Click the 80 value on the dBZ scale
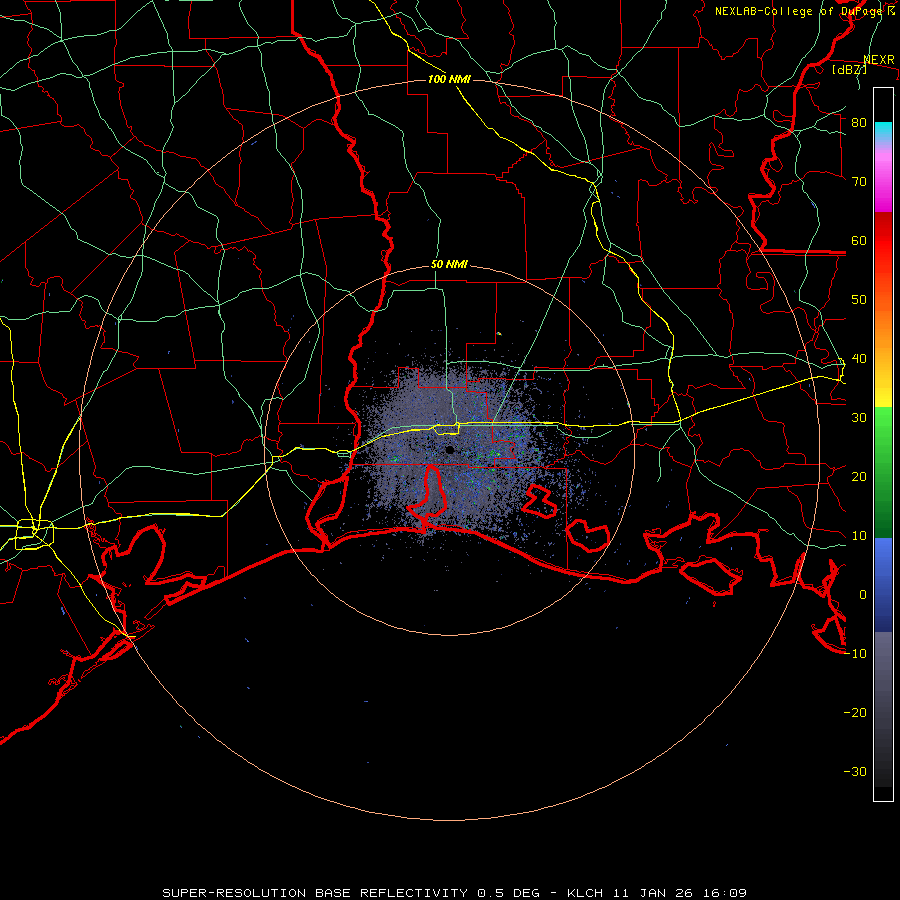This screenshot has width=900, height=900. (x=859, y=122)
